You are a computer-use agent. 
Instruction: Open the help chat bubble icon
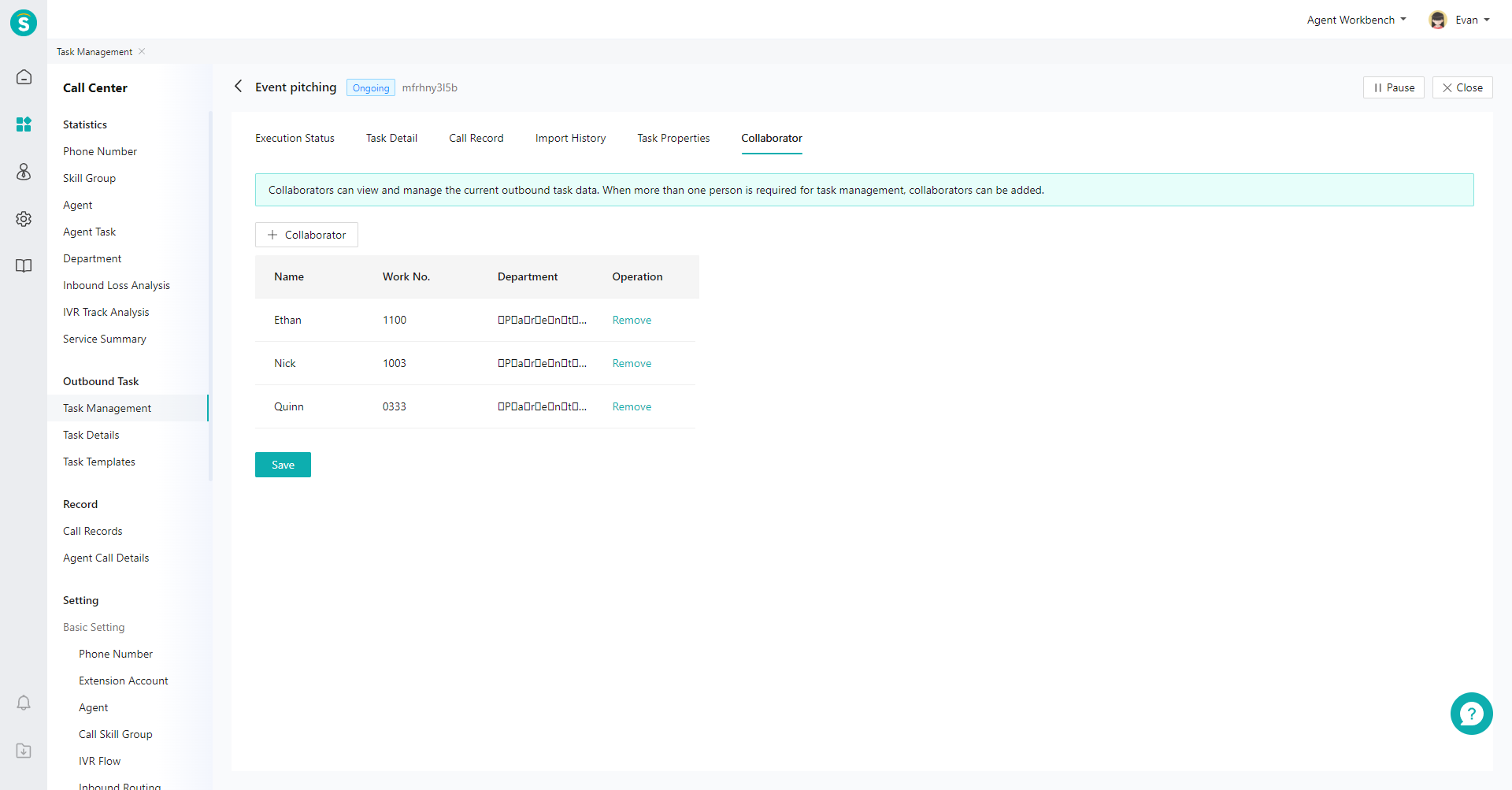coord(1471,714)
